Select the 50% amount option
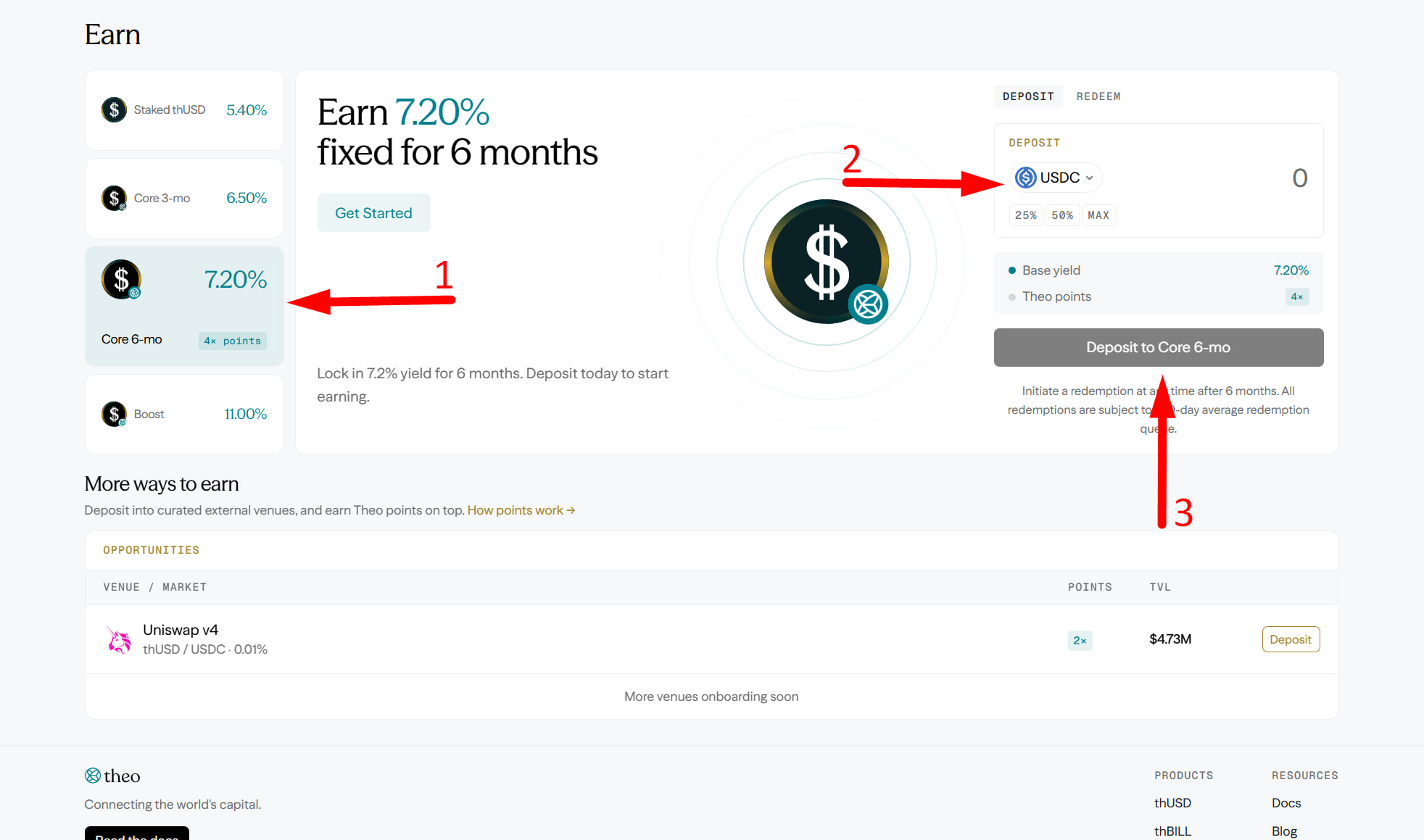The height and width of the screenshot is (840, 1424). click(1062, 215)
